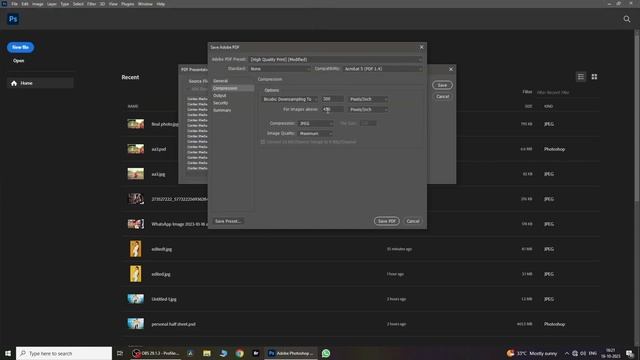Select the Security category

[x=220, y=103]
